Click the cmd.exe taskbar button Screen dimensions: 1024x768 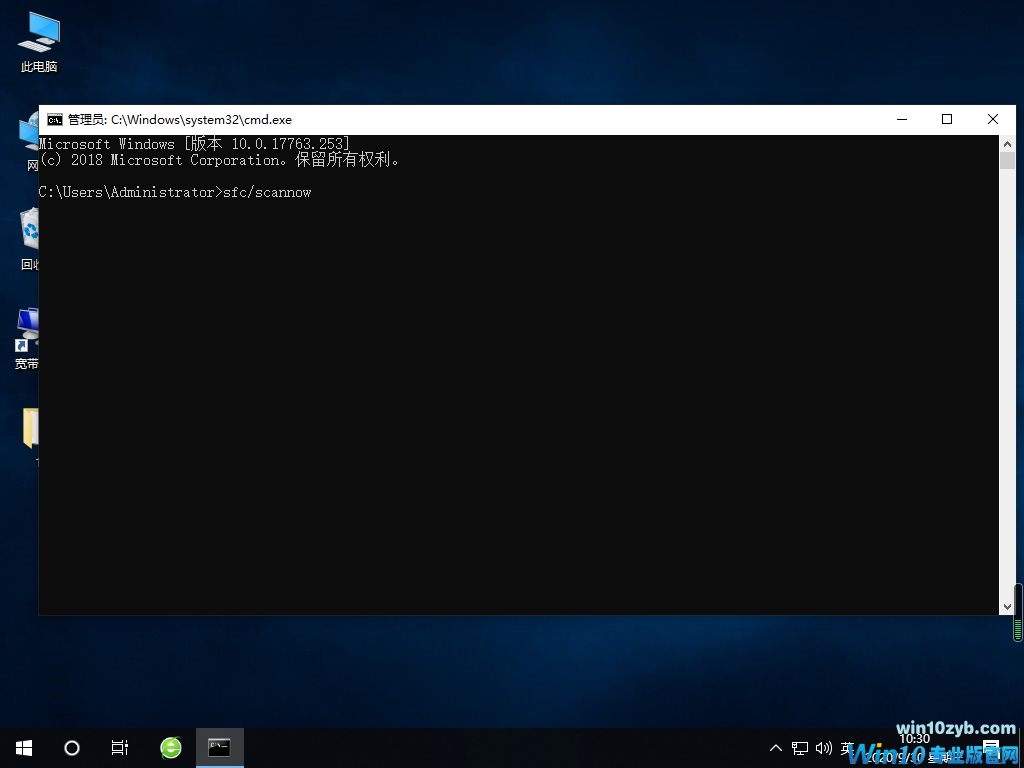[219, 747]
